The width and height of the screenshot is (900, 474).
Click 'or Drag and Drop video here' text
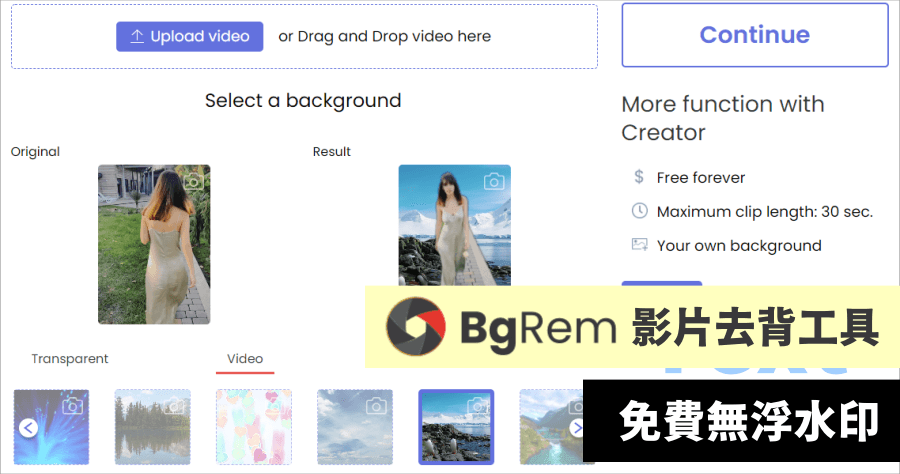[x=385, y=37]
